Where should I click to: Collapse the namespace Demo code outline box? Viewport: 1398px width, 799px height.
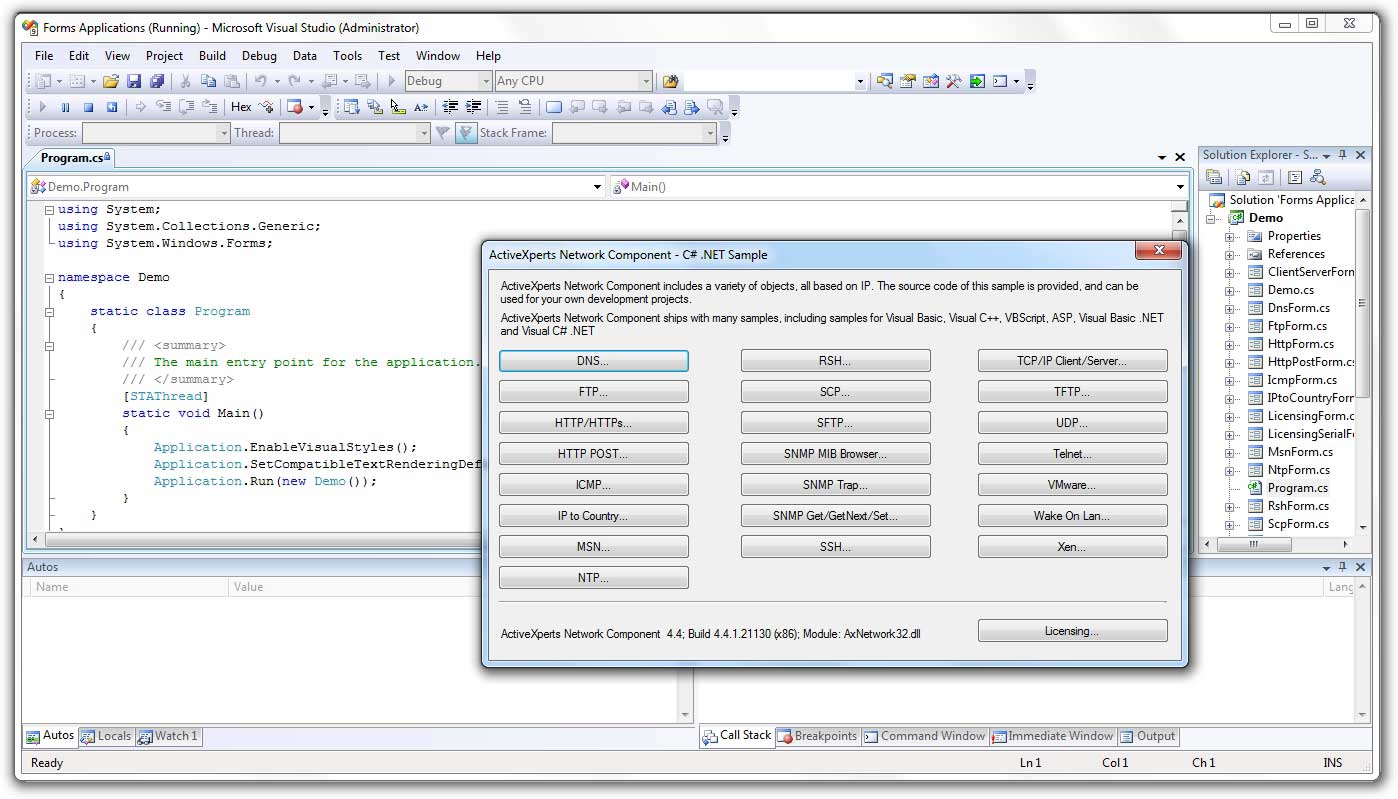tap(49, 277)
